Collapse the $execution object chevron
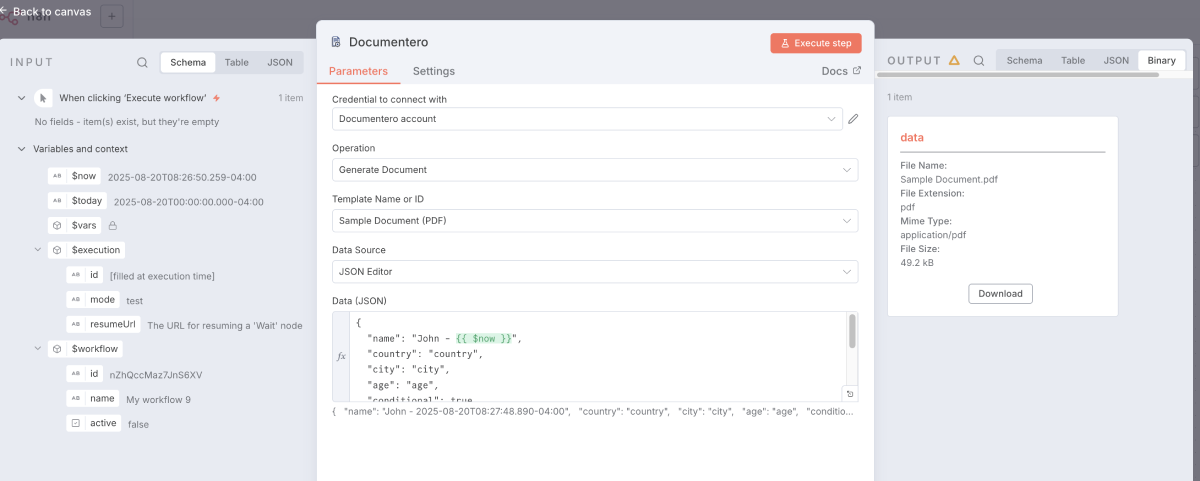The image size is (1200, 481). pyautogui.click(x=37, y=249)
